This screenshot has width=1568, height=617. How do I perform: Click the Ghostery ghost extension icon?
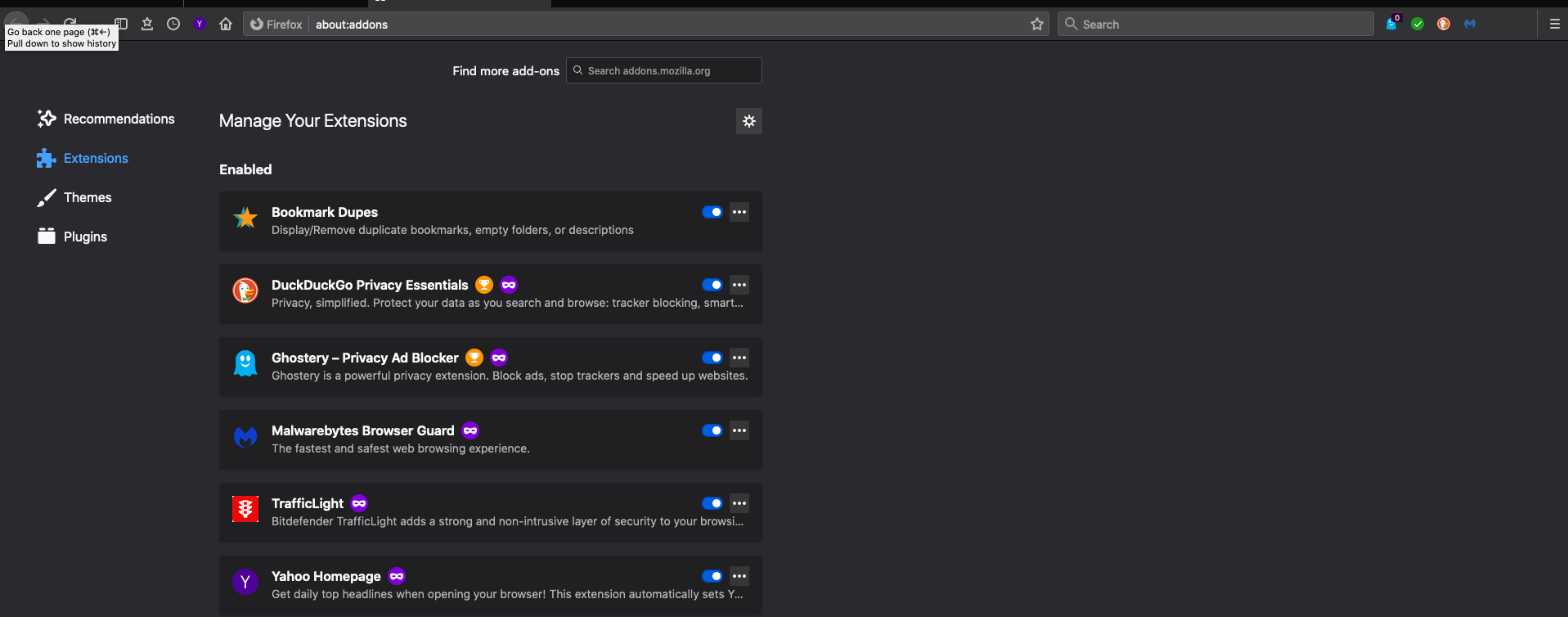(245, 363)
